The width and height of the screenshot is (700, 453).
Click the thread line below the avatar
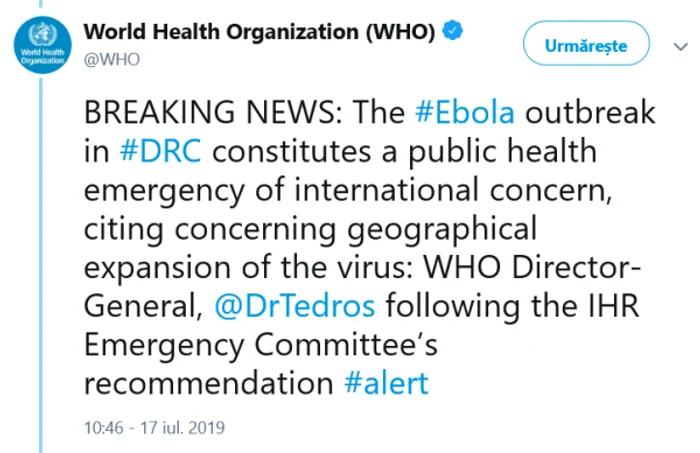coord(41,263)
